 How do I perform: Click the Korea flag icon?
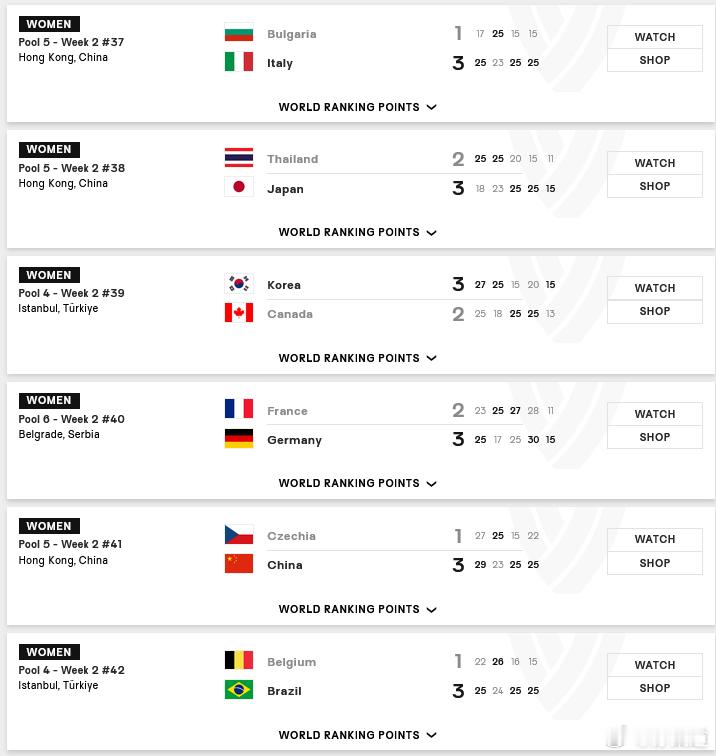239,284
